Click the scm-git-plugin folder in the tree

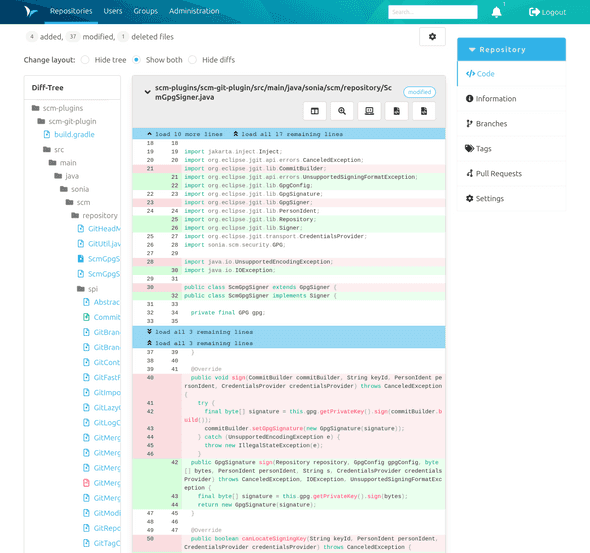(x=67, y=121)
